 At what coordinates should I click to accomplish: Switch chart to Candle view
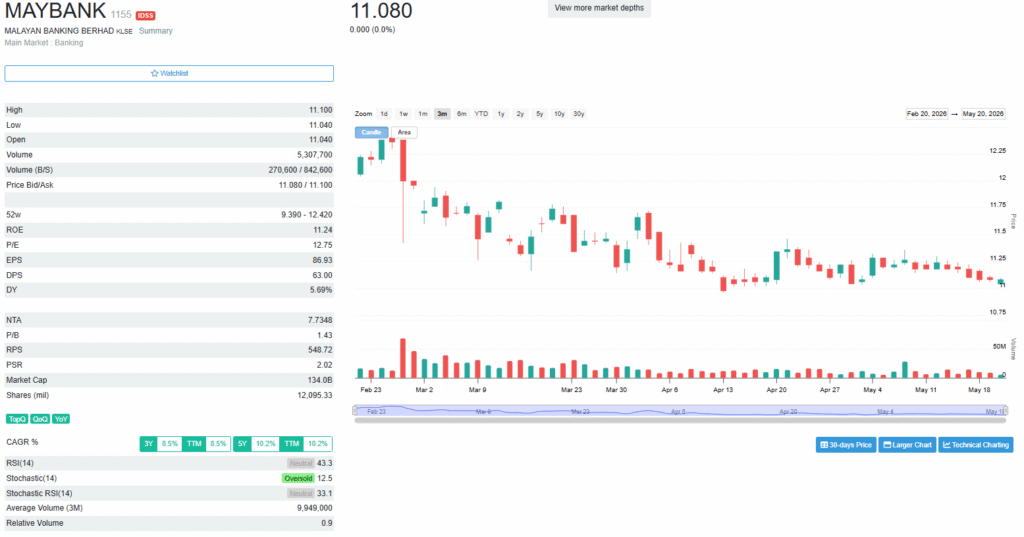pos(372,132)
